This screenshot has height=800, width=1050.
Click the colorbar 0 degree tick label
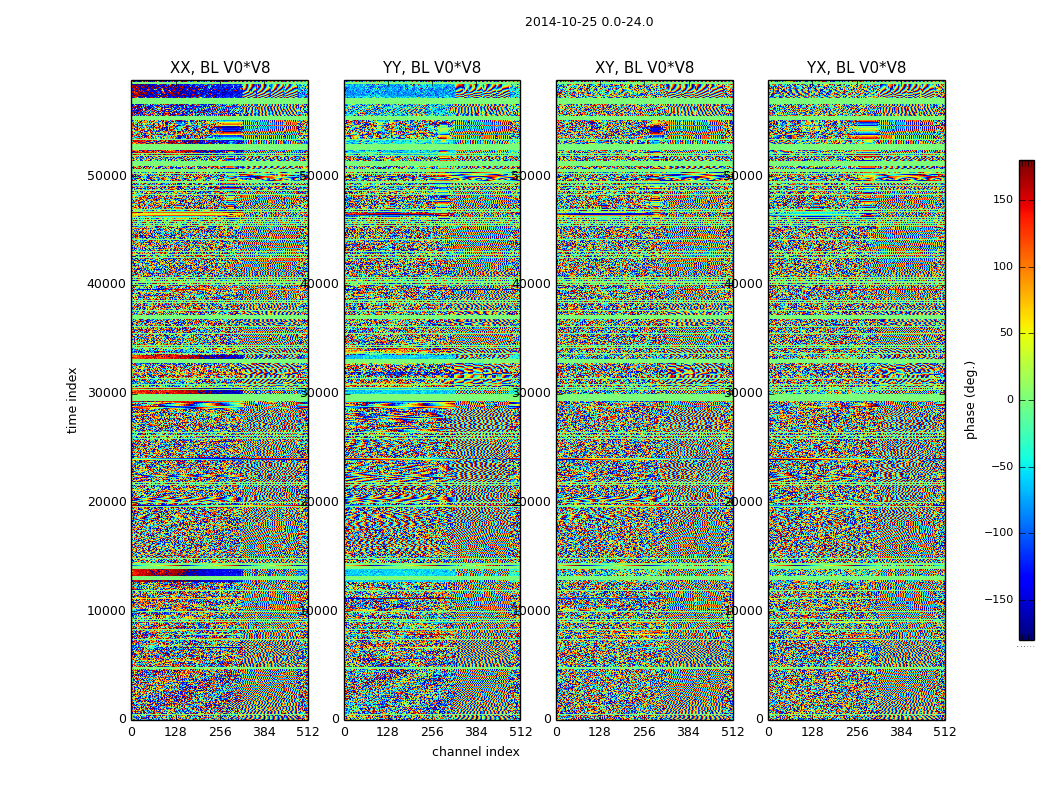(x=1010, y=400)
